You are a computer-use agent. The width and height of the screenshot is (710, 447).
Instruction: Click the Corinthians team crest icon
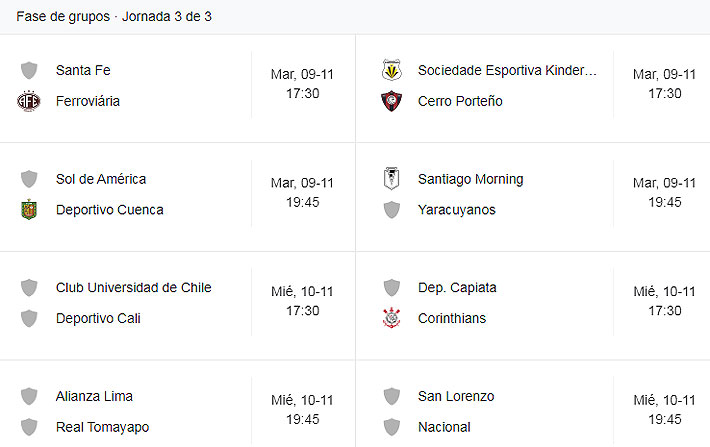(391, 318)
